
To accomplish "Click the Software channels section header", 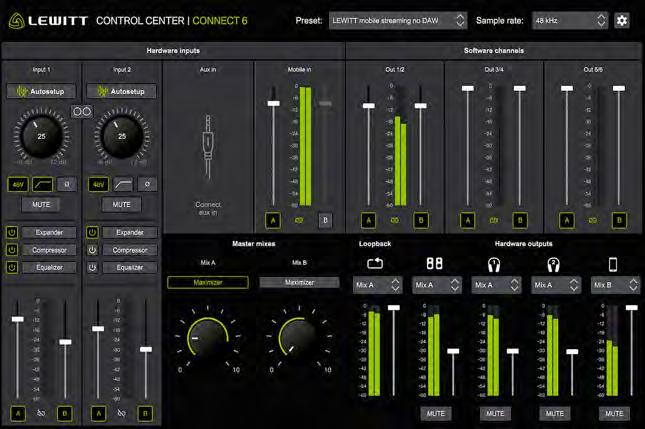I will point(494,51).
